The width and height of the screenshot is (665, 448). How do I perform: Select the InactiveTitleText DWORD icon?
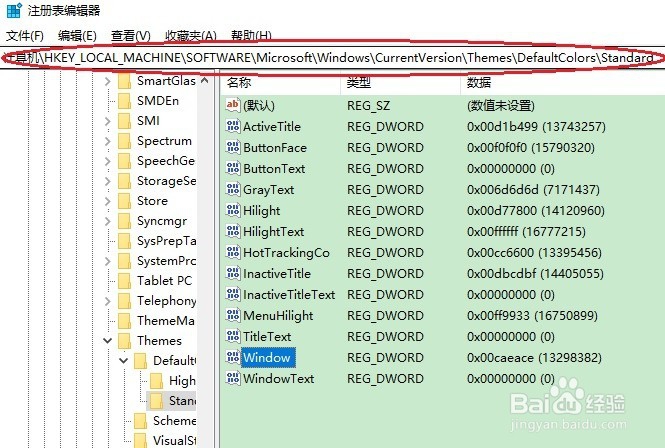pos(233,294)
